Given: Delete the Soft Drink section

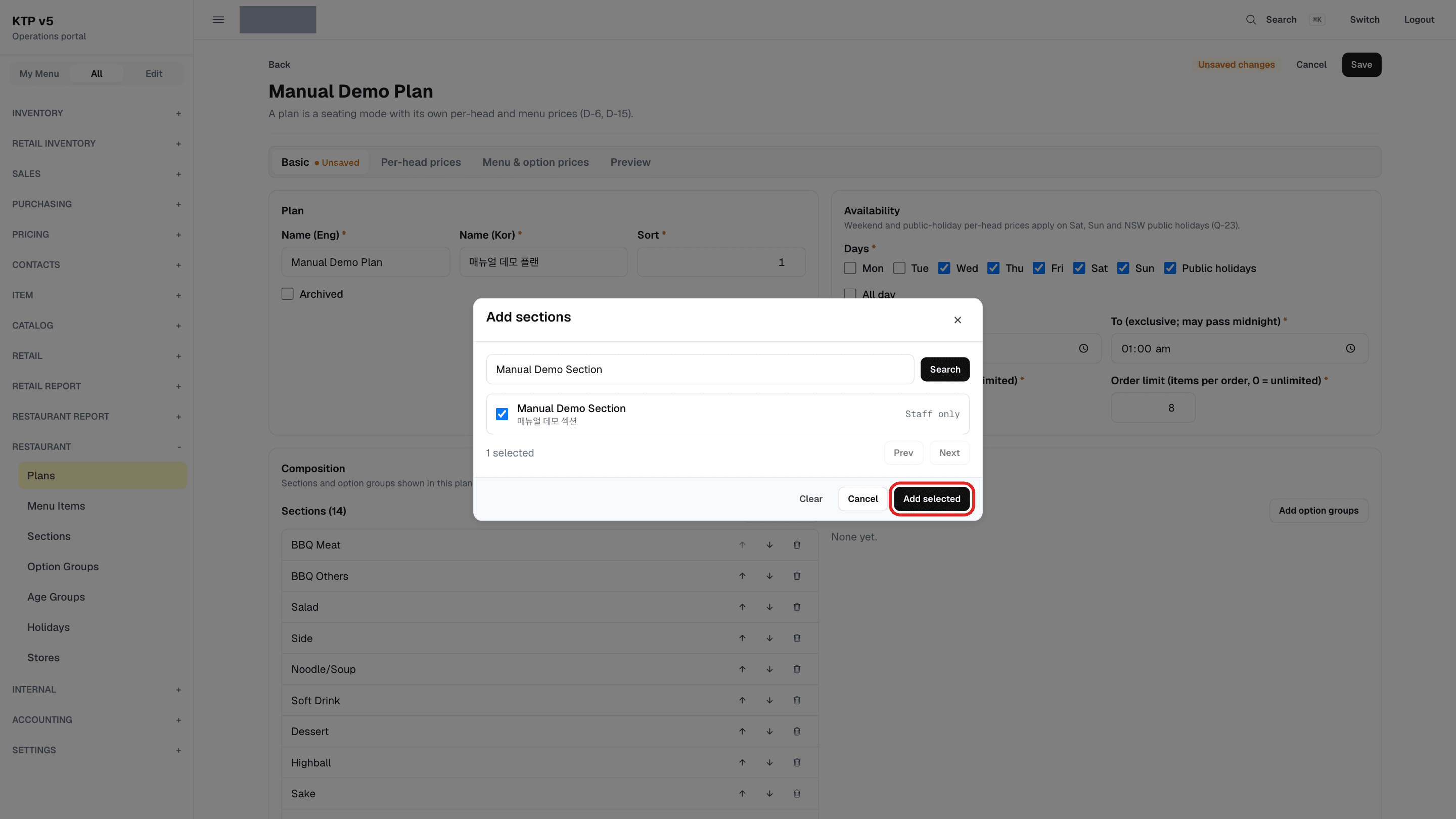Looking at the screenshot, I should (797, 700).
